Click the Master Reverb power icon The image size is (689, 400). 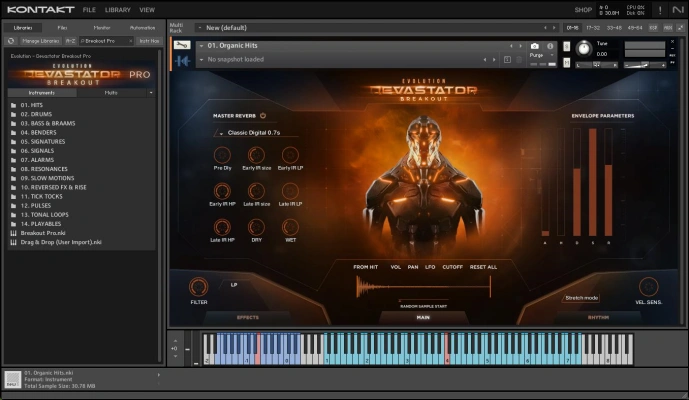click(x=263, y=116)
